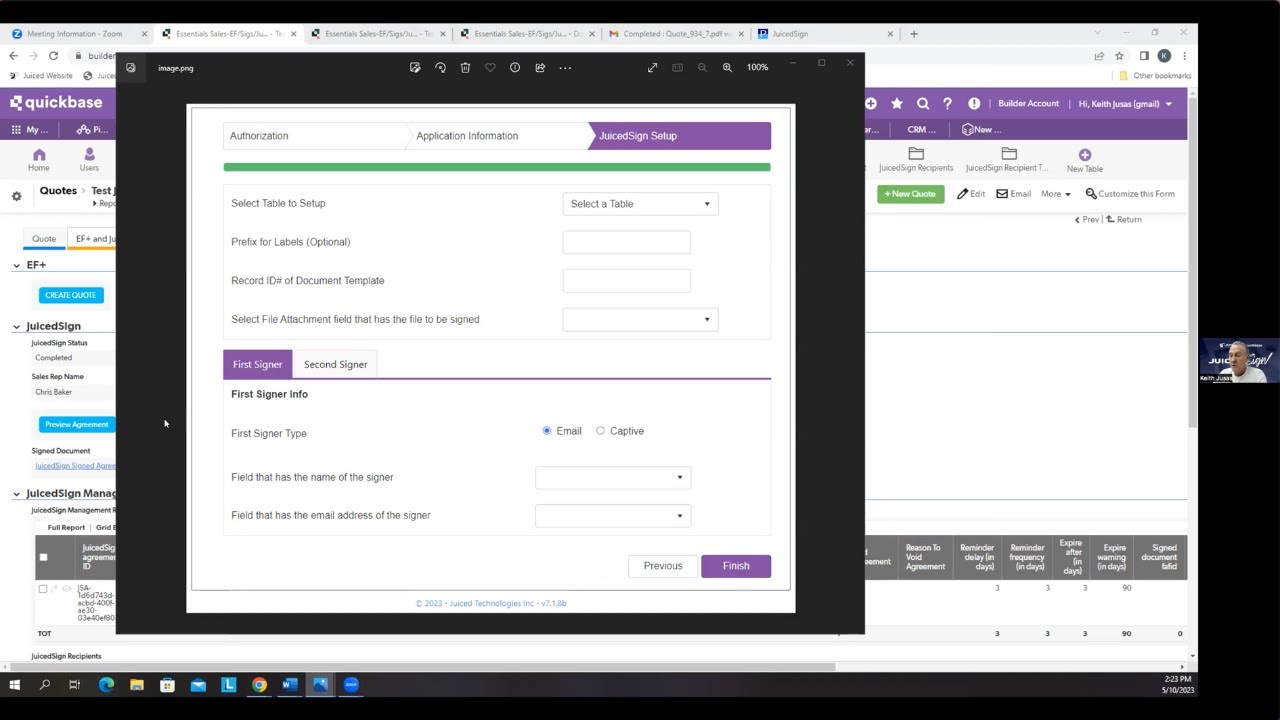This screenshot has width=1280, height=720.
Task: Delete image.png using the trash icon
Action: [465, 68]
